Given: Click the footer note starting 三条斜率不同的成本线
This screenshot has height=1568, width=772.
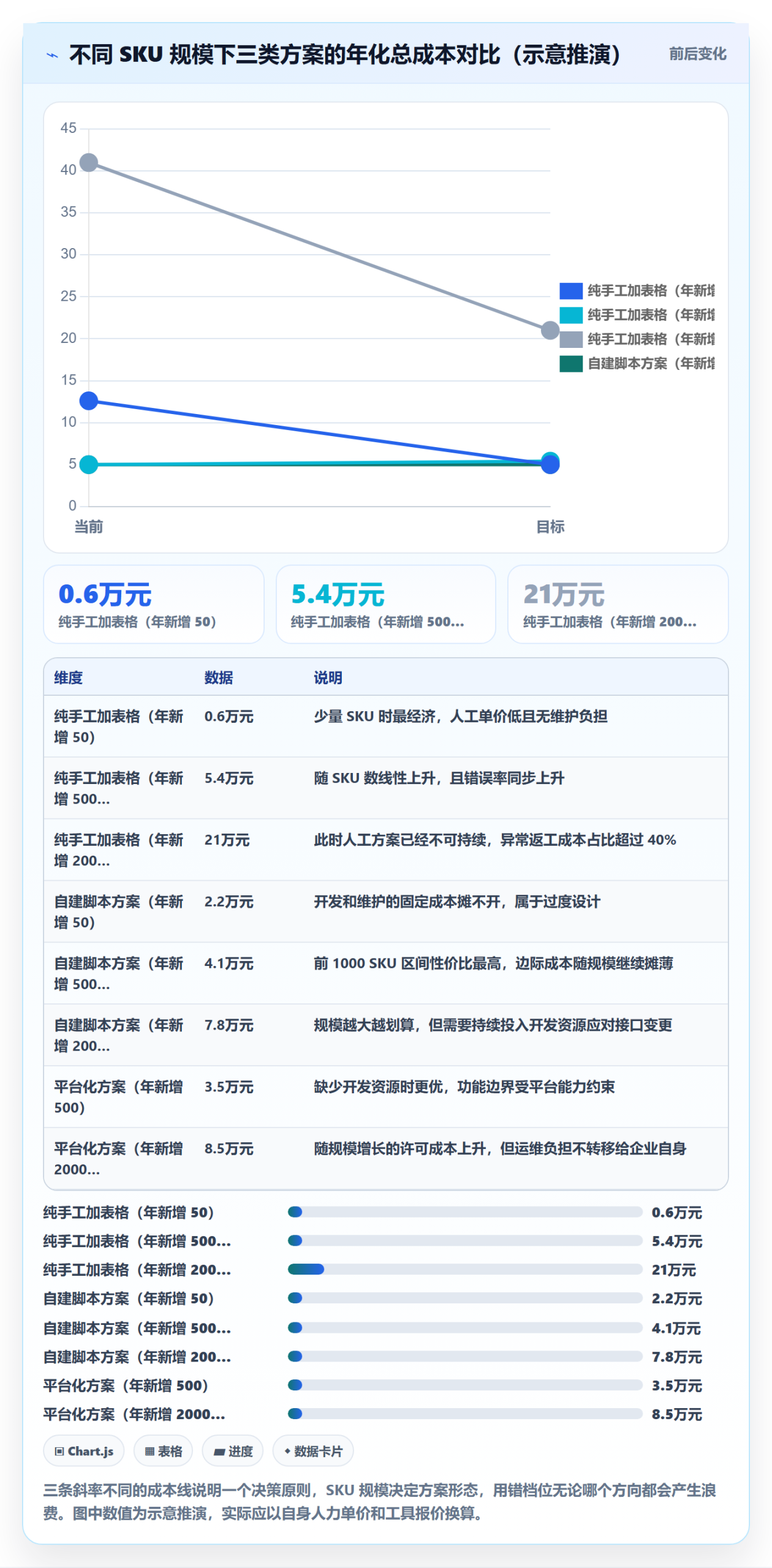Looking at the screenshot, I should click(380, 1501).
